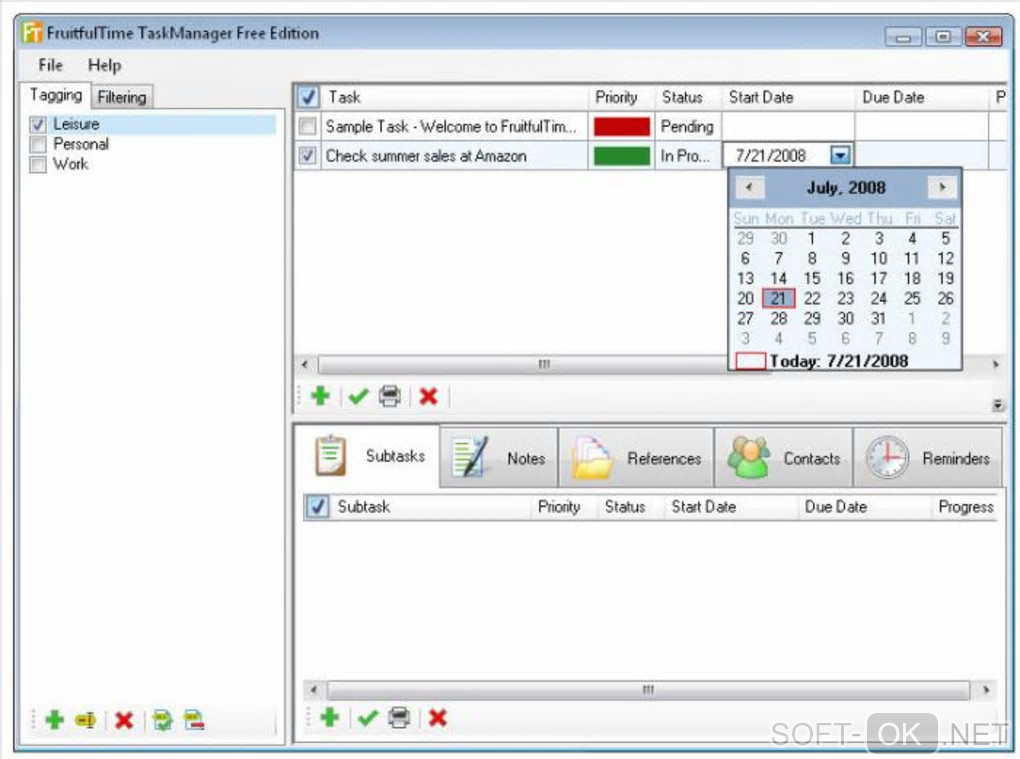Click the green priority swatch of Amazon task
1020x759 pixels.
[621, 155]
